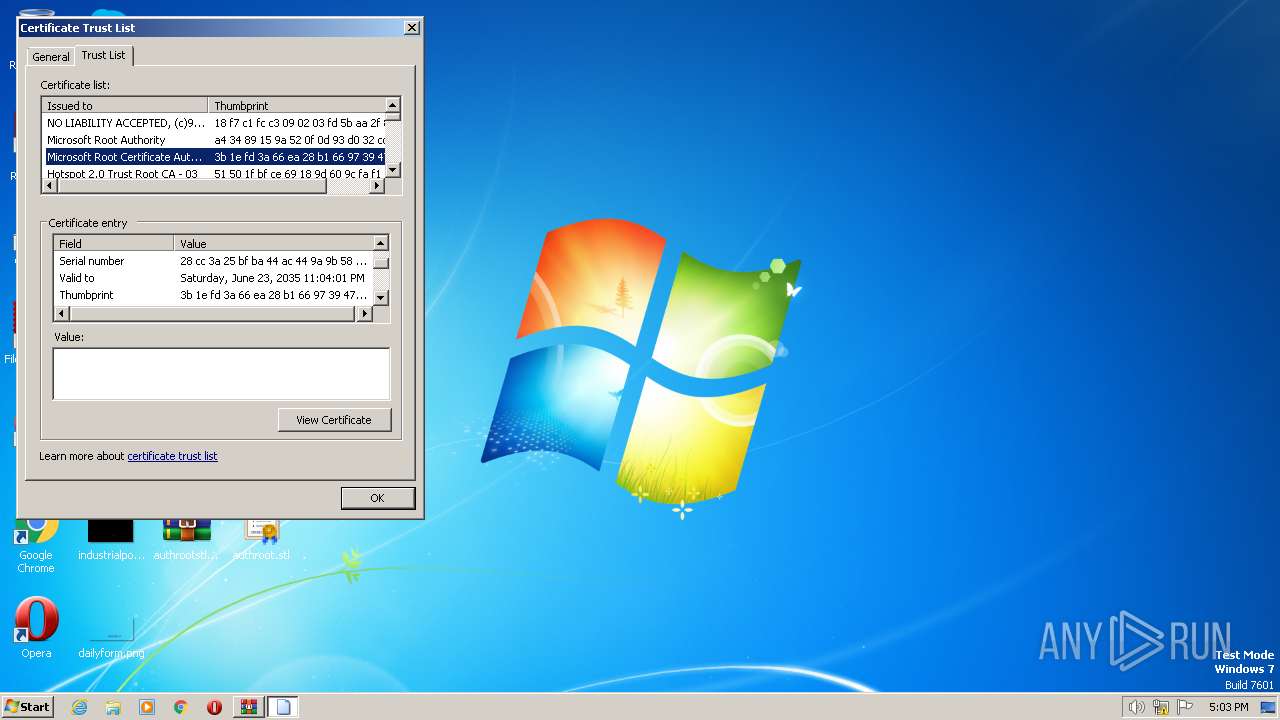Click the Value column header in entry list

click(273, 243)
